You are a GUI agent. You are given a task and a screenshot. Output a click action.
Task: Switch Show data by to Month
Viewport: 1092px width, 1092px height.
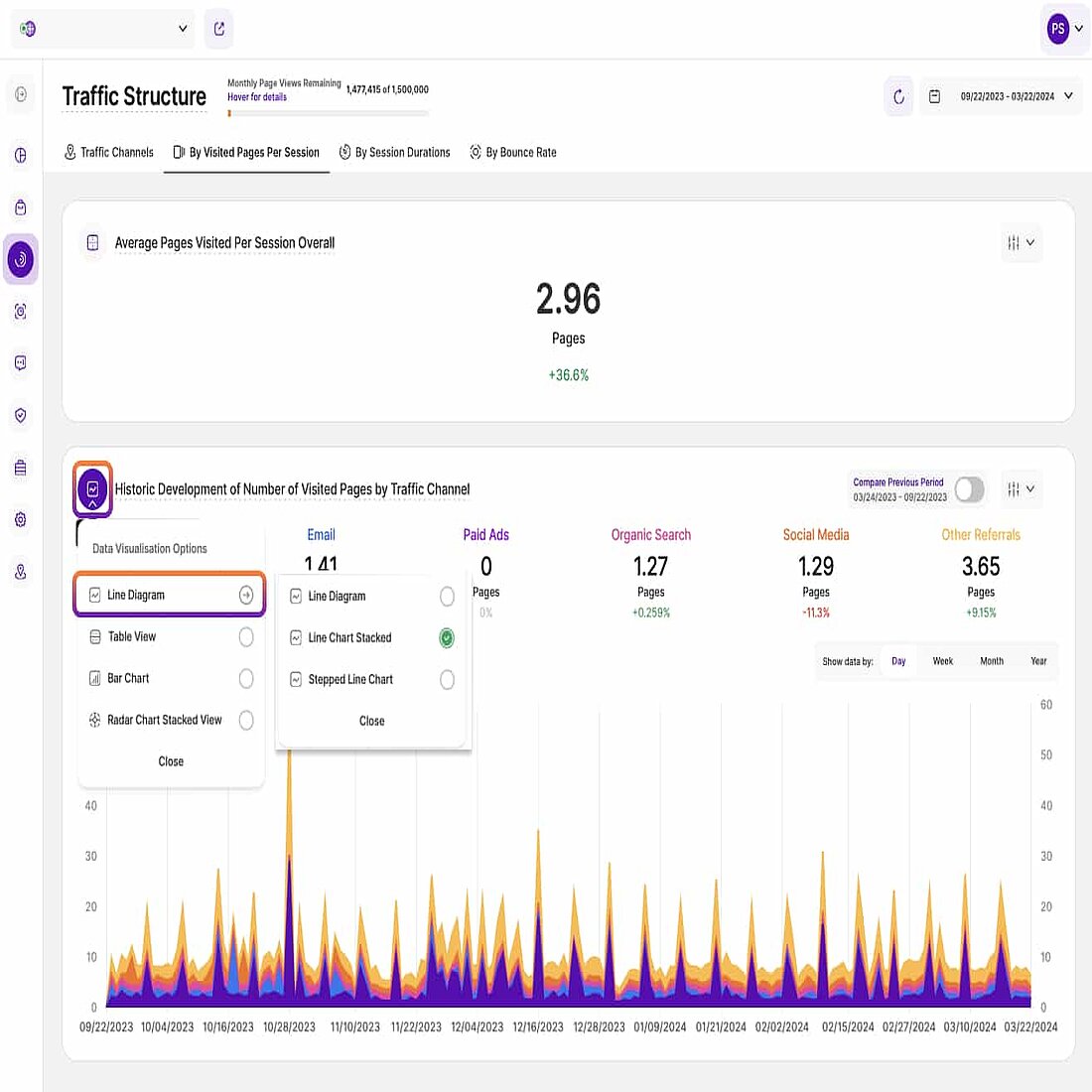pos(991,660)
